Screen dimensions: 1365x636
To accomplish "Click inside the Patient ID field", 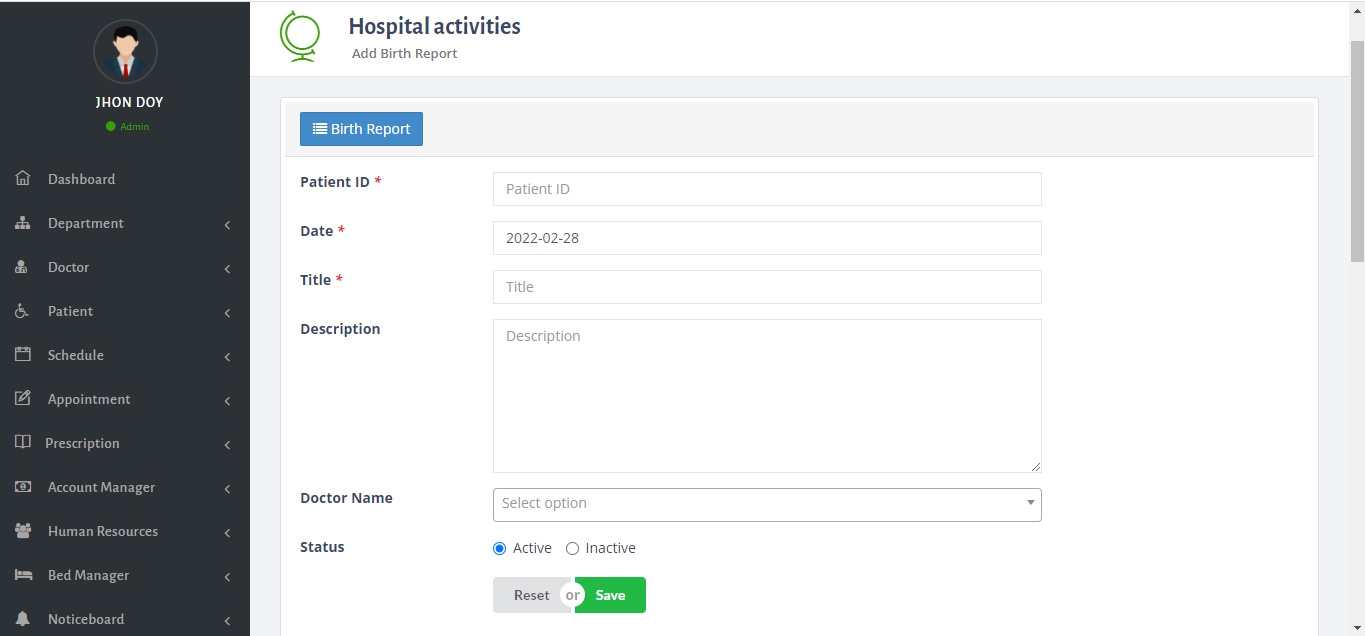I will (x=766, y=189).
